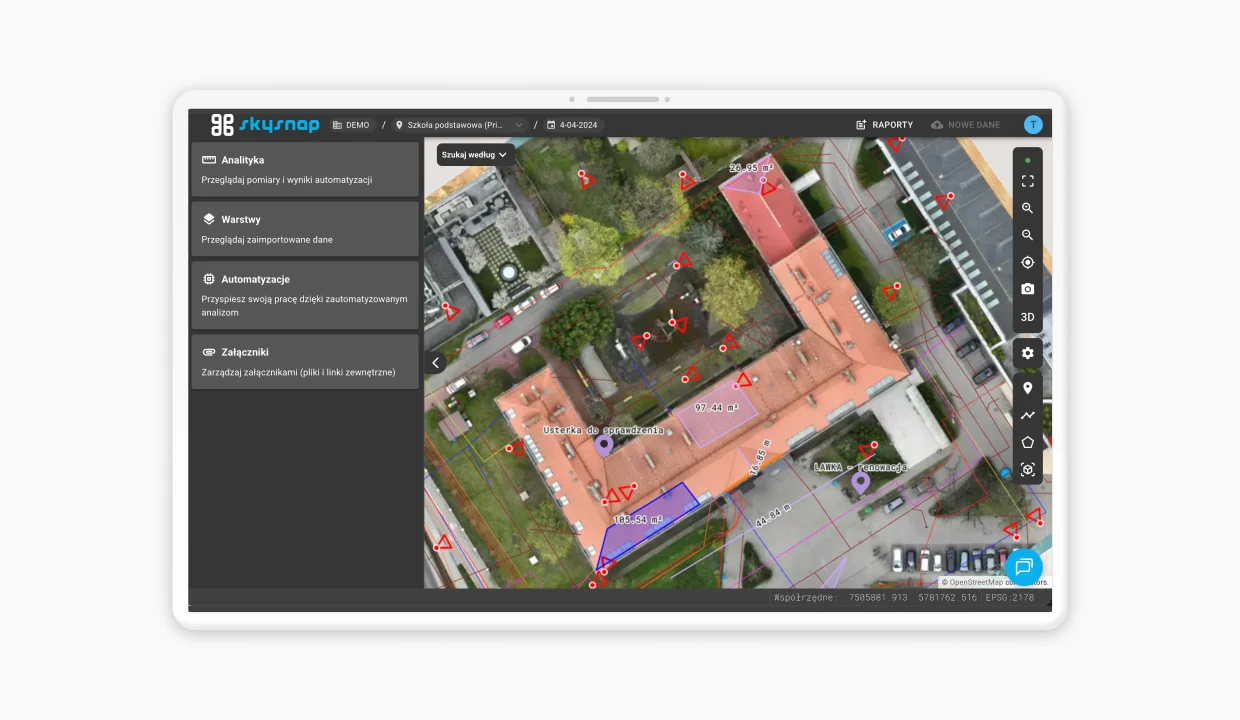Open the chat support bubble
The height and width of the screenshot is (720, 1240).
tap(1024, 567)
